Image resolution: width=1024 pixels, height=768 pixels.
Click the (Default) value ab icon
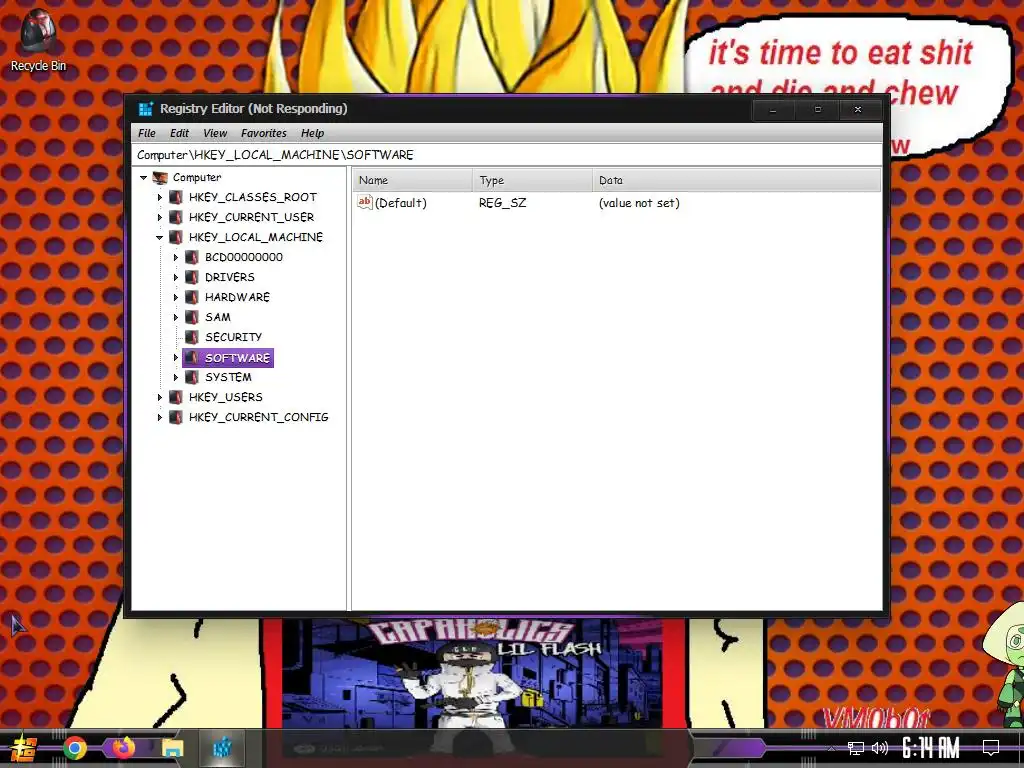364,202
